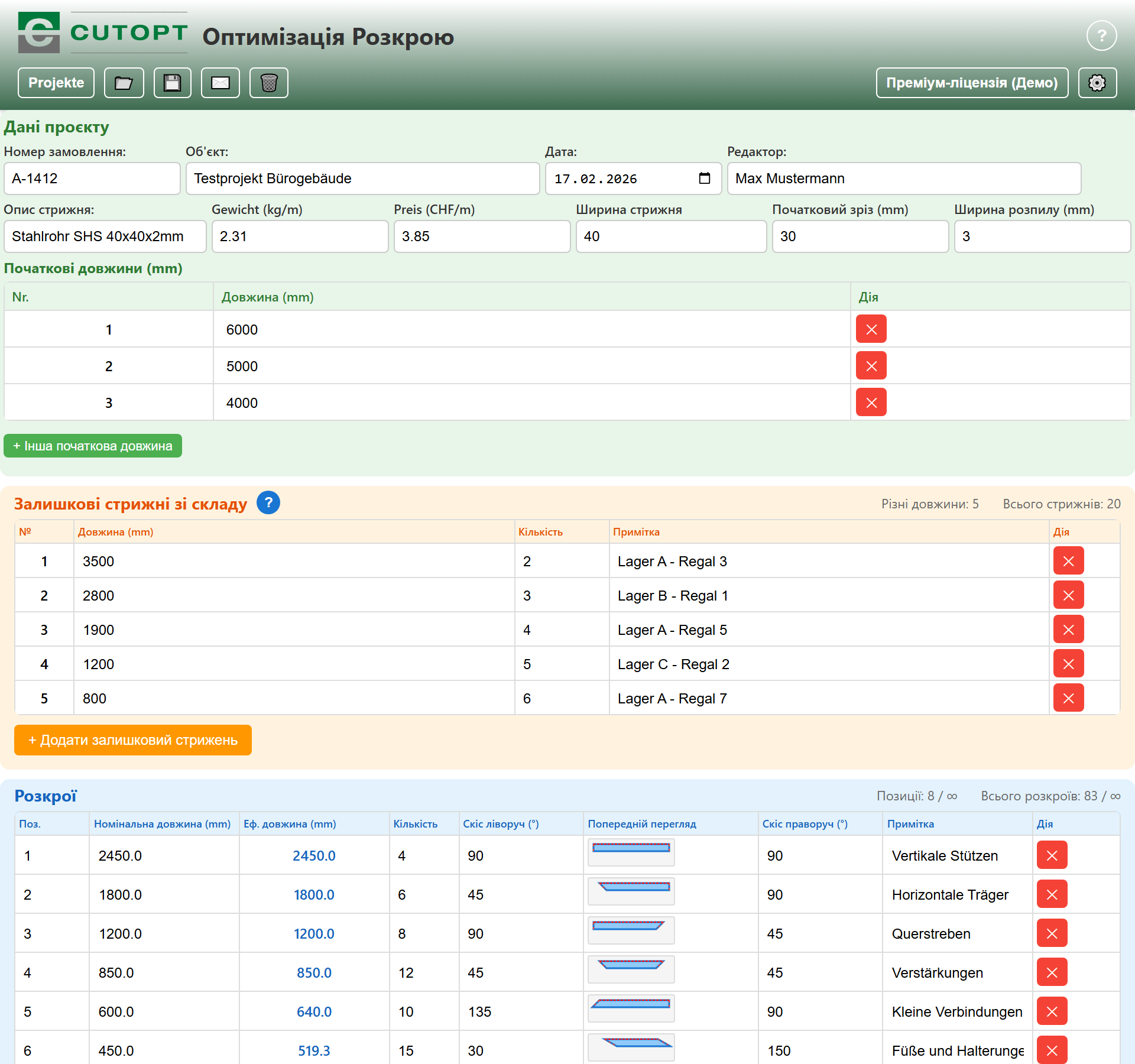This screenshot has width=1135, height=1064.
Task: Preview thumbnail for Querstreben cut
Action: click(631, 931)
